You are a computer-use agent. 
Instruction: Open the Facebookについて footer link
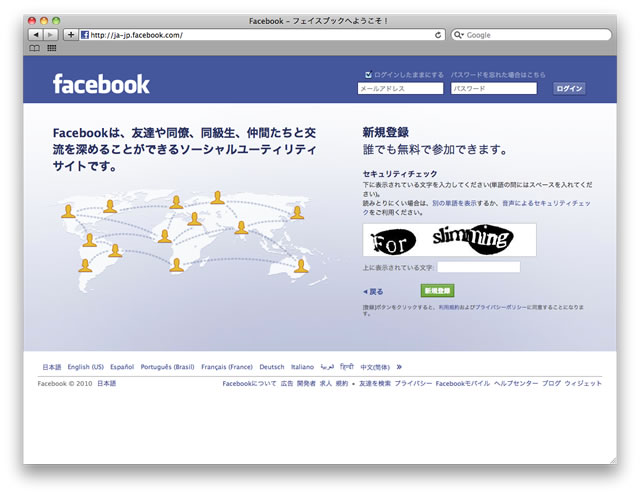pyautogui.click(x=249, y=383)
